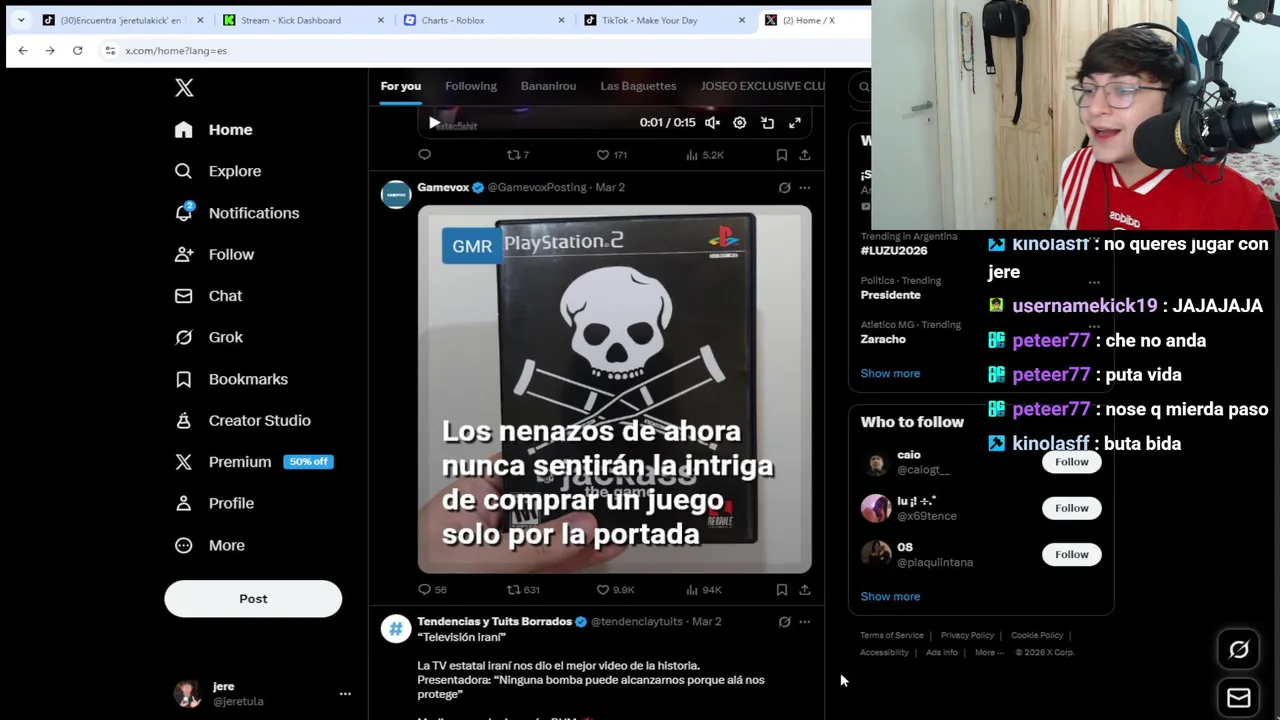Open the jere account options menu
Screen dimensions: 1280x720
345,693
